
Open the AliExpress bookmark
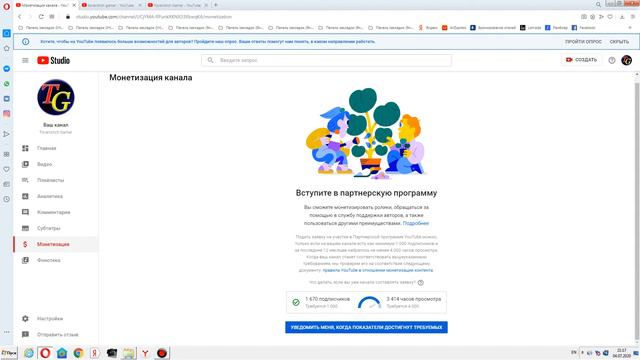point(454,28)
